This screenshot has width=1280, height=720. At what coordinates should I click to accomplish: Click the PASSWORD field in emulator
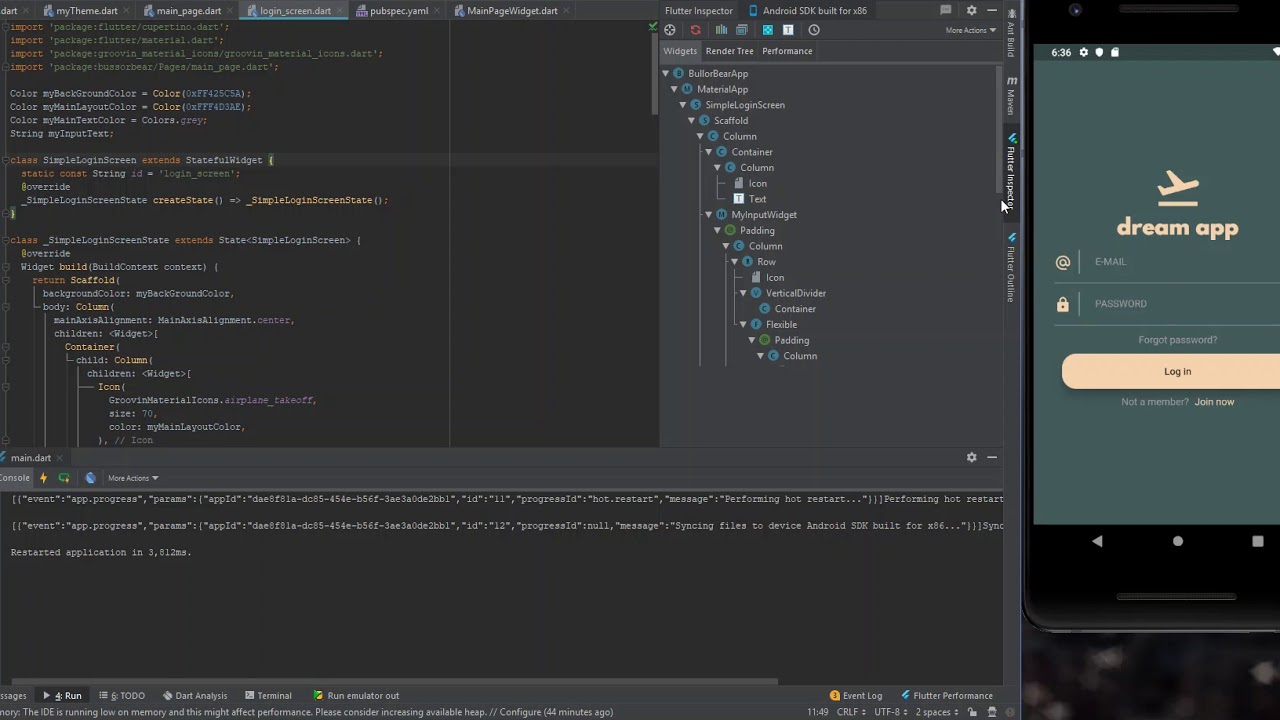pos(1186,304)
